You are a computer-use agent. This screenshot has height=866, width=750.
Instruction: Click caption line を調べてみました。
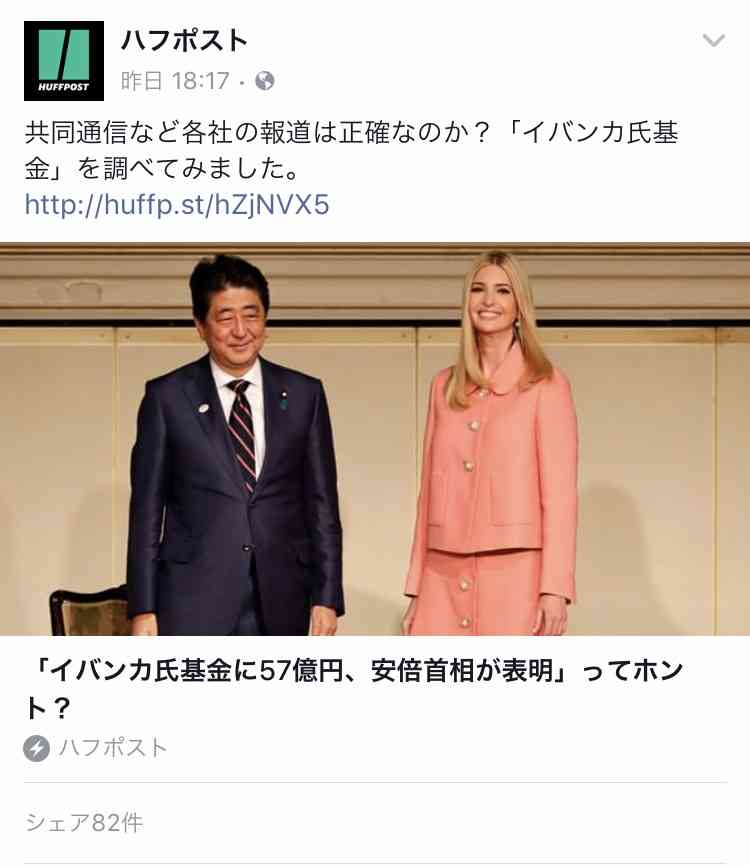point(188,169)
